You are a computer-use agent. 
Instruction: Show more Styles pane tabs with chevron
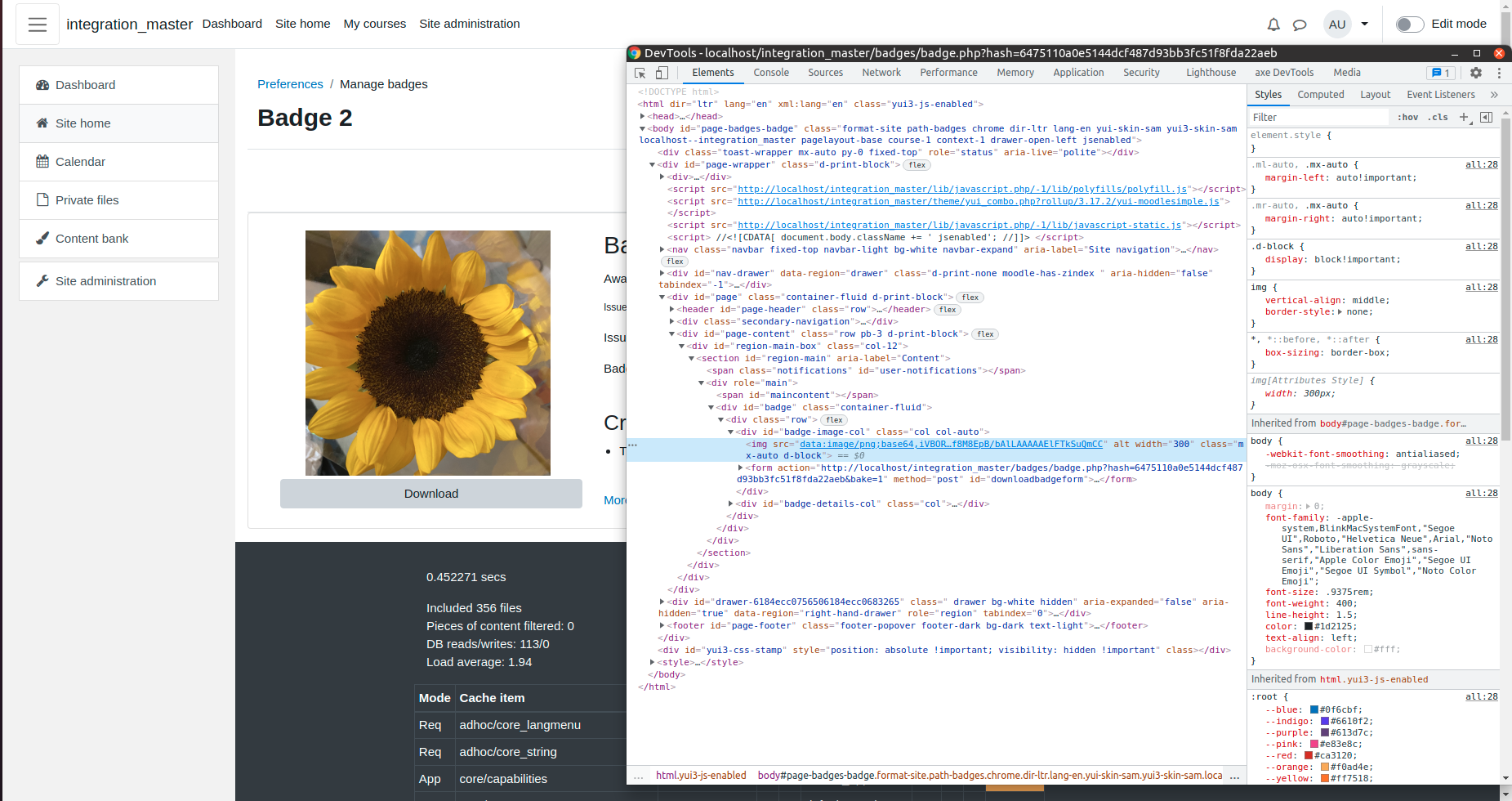tap(1494, 95)
